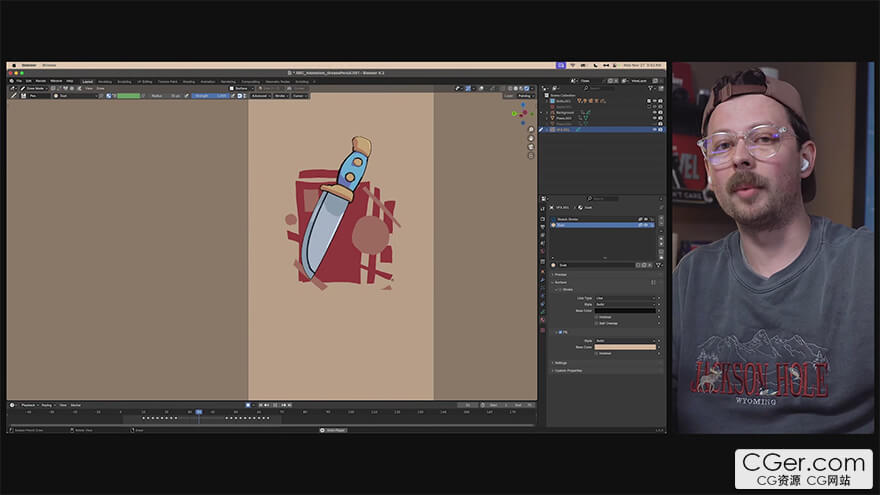Click the viewport navigation gizmo

pyautogui.click(x=522, y=113)
